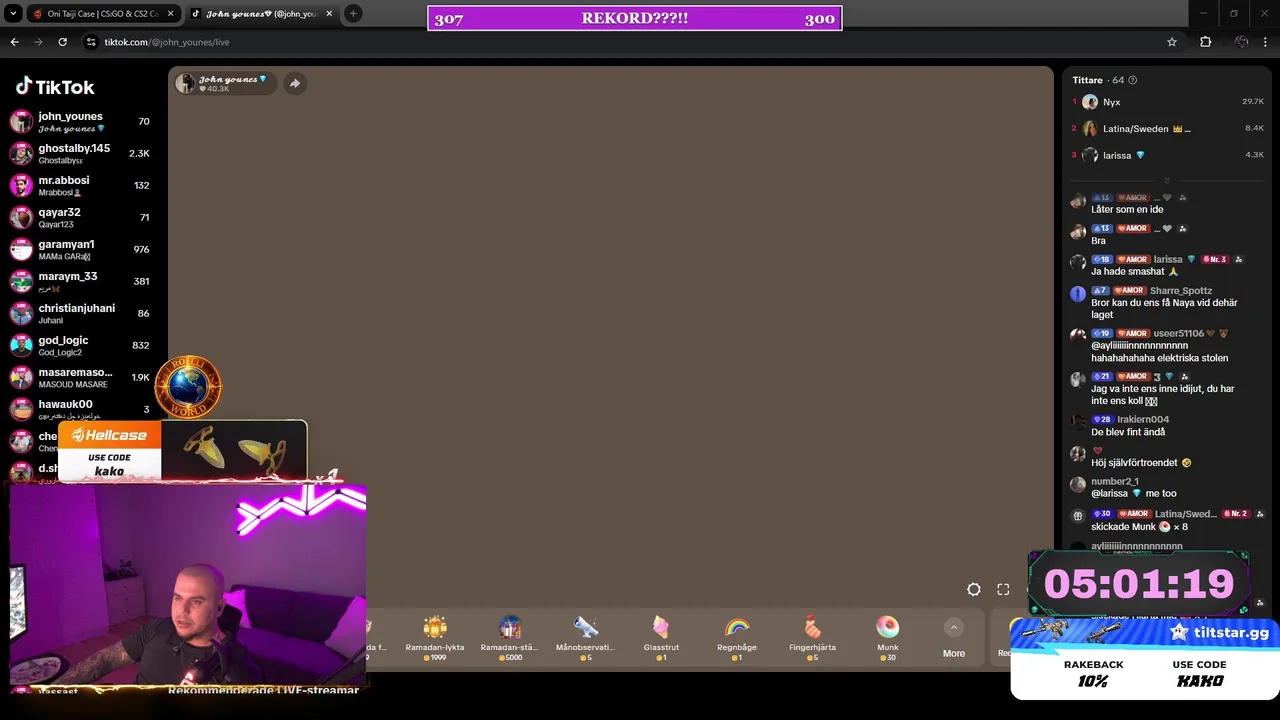Image resolution: width=1280 pixels, height=720 pixels.
Task: Click god_logic avatar in sidebar
Action: click(21, 346)
